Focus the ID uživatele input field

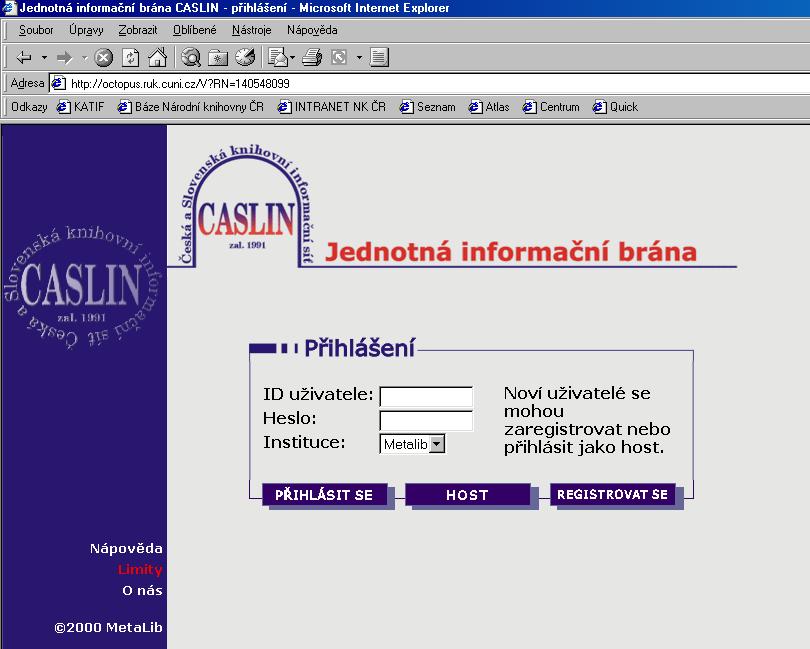(426, 397)
